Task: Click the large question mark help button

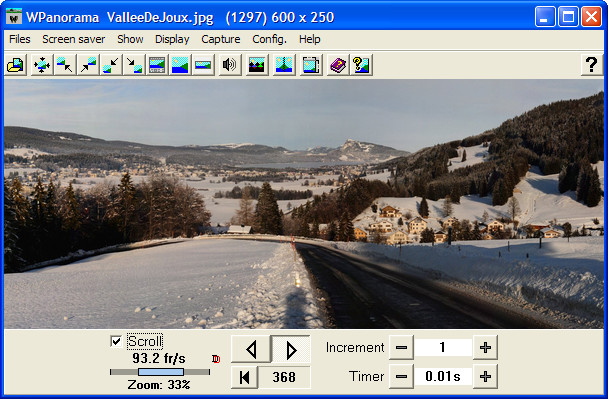Action: pyautogui.click(x=591, y=65)
